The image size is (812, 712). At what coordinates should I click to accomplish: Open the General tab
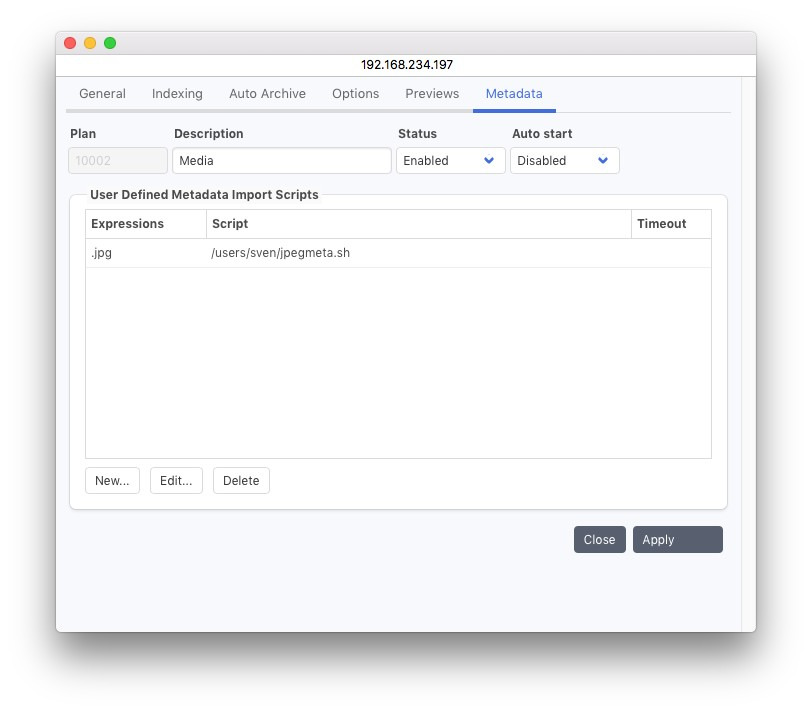(102, 94)
